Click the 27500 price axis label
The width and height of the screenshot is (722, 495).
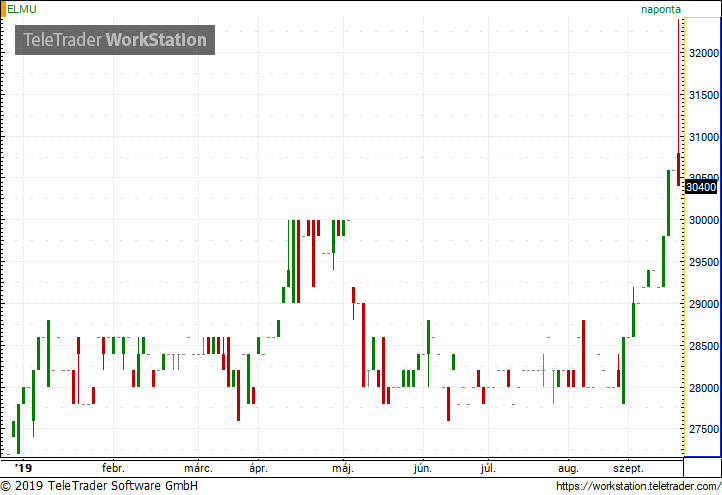point(704,429)
